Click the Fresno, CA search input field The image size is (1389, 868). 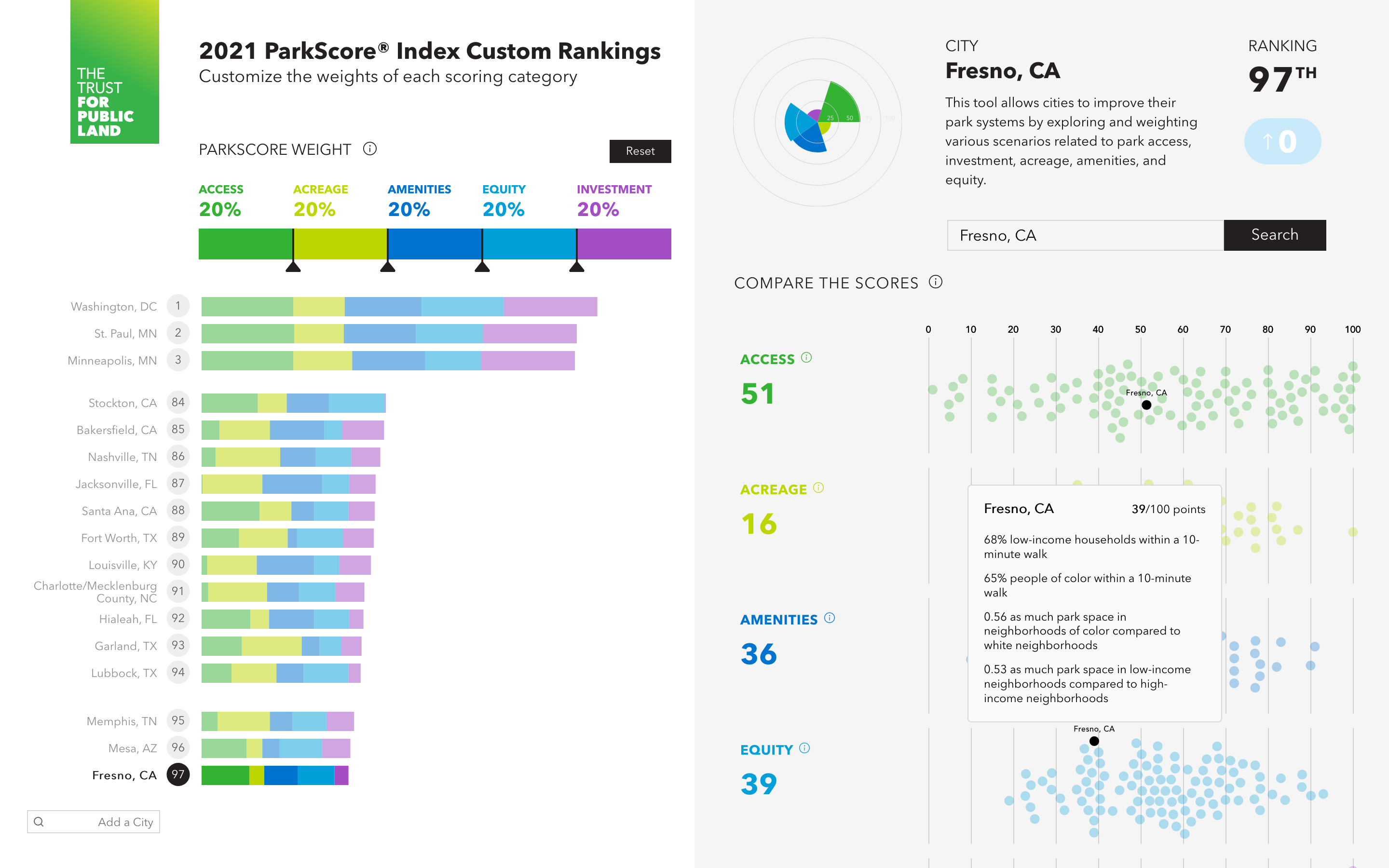click(x=1084, y=235)
